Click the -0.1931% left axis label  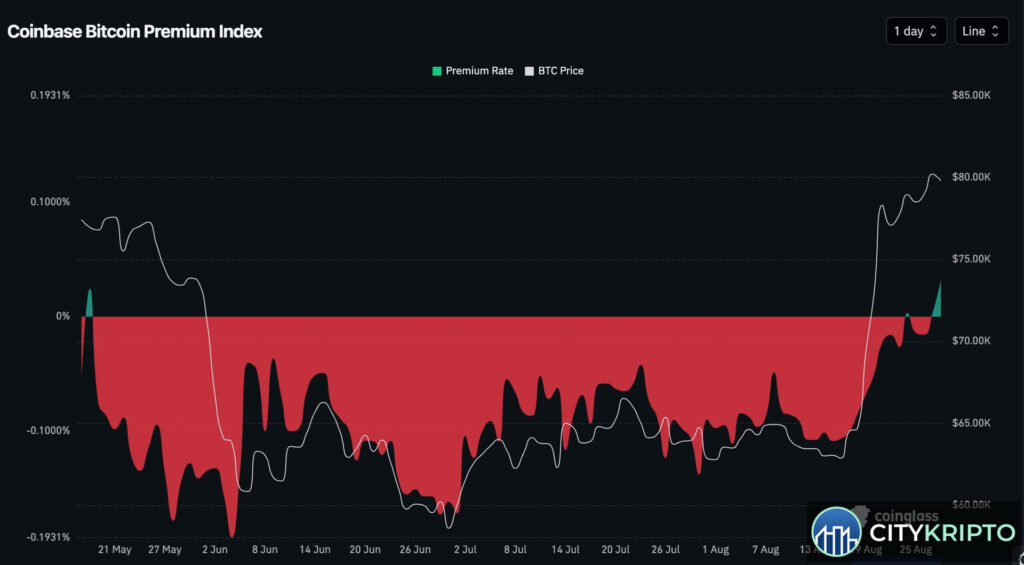[48, 537]
